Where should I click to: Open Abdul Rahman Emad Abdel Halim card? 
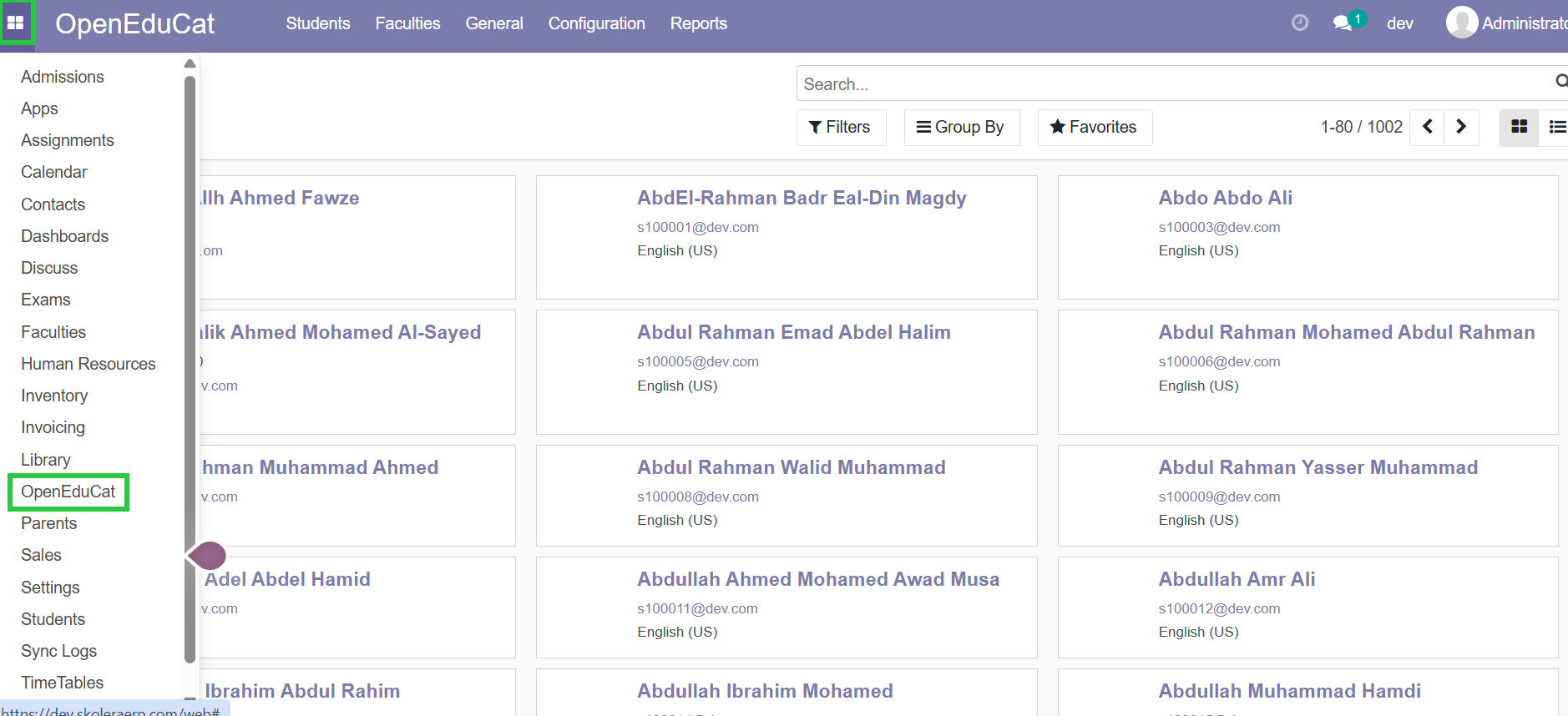point(787,372)
